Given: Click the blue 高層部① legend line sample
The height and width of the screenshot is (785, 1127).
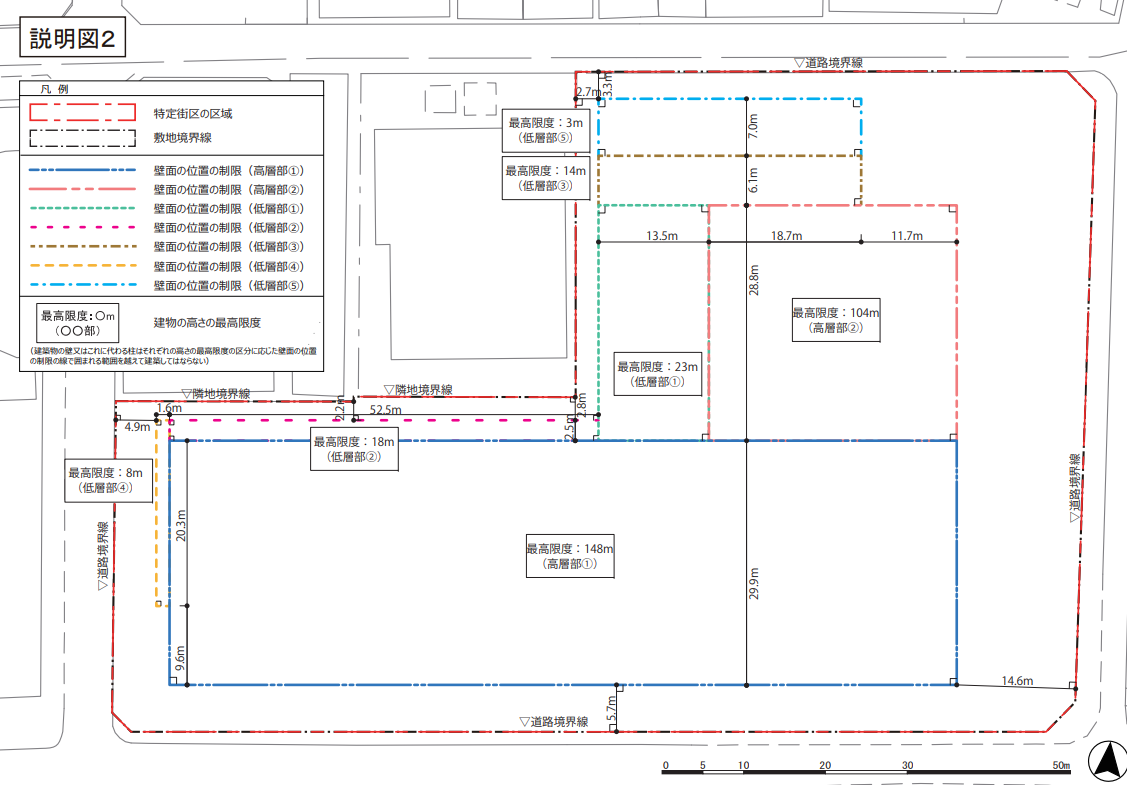Looking at the screenshot, I should (82, 171).
